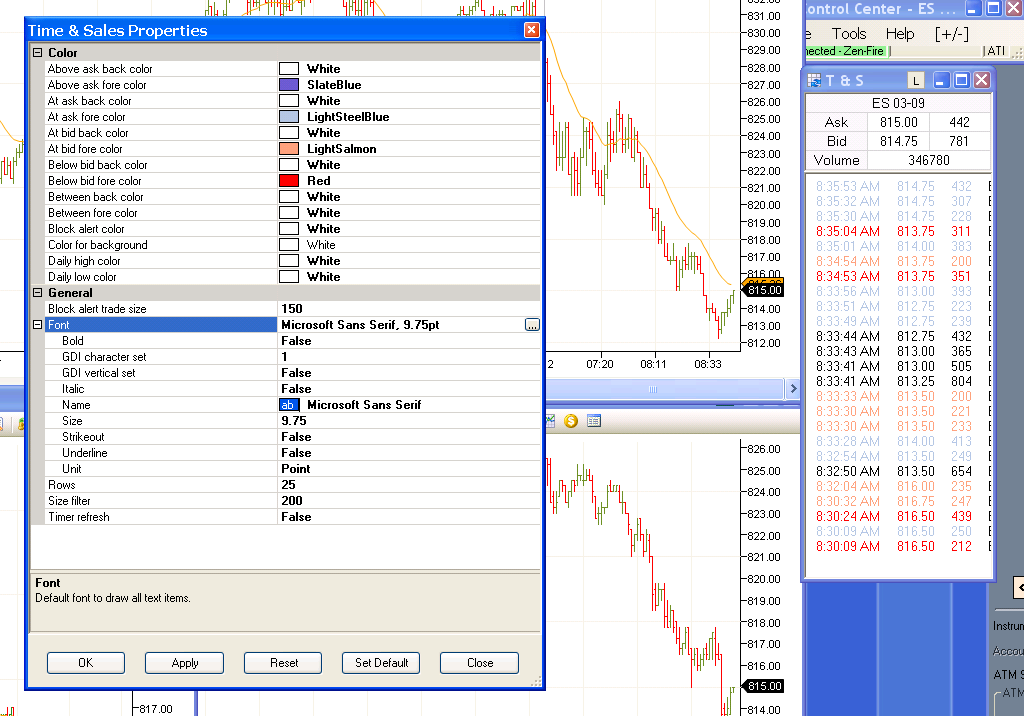
Task: Click the OK button
Action: click(x=86, y=663)
